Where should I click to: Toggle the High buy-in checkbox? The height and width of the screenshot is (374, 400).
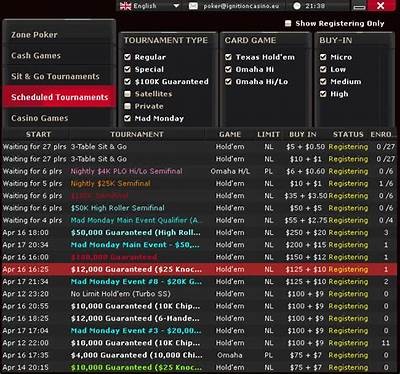pyautogui.click(x=323, y=94)
